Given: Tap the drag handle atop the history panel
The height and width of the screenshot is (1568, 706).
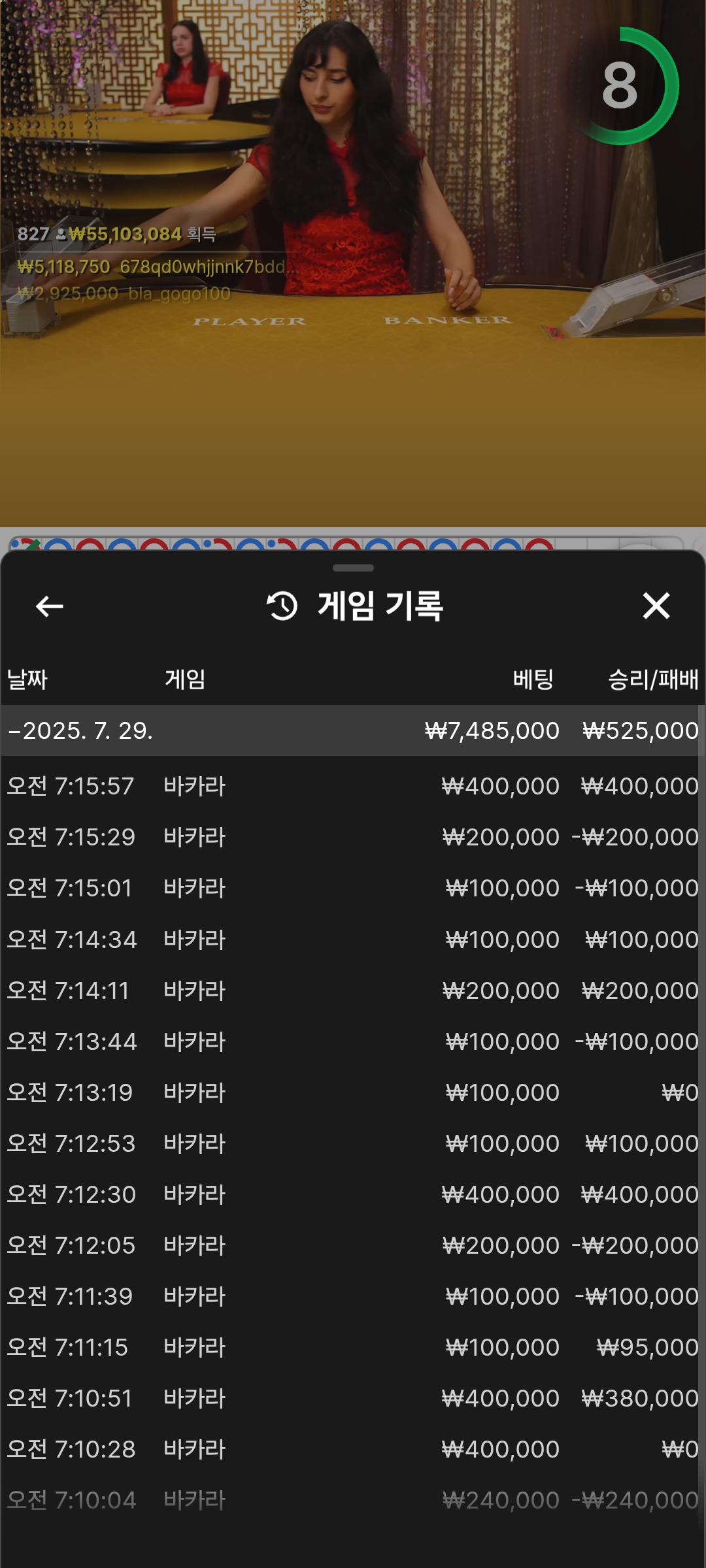Looking at the screenshot, I should [x=353, y=568].
